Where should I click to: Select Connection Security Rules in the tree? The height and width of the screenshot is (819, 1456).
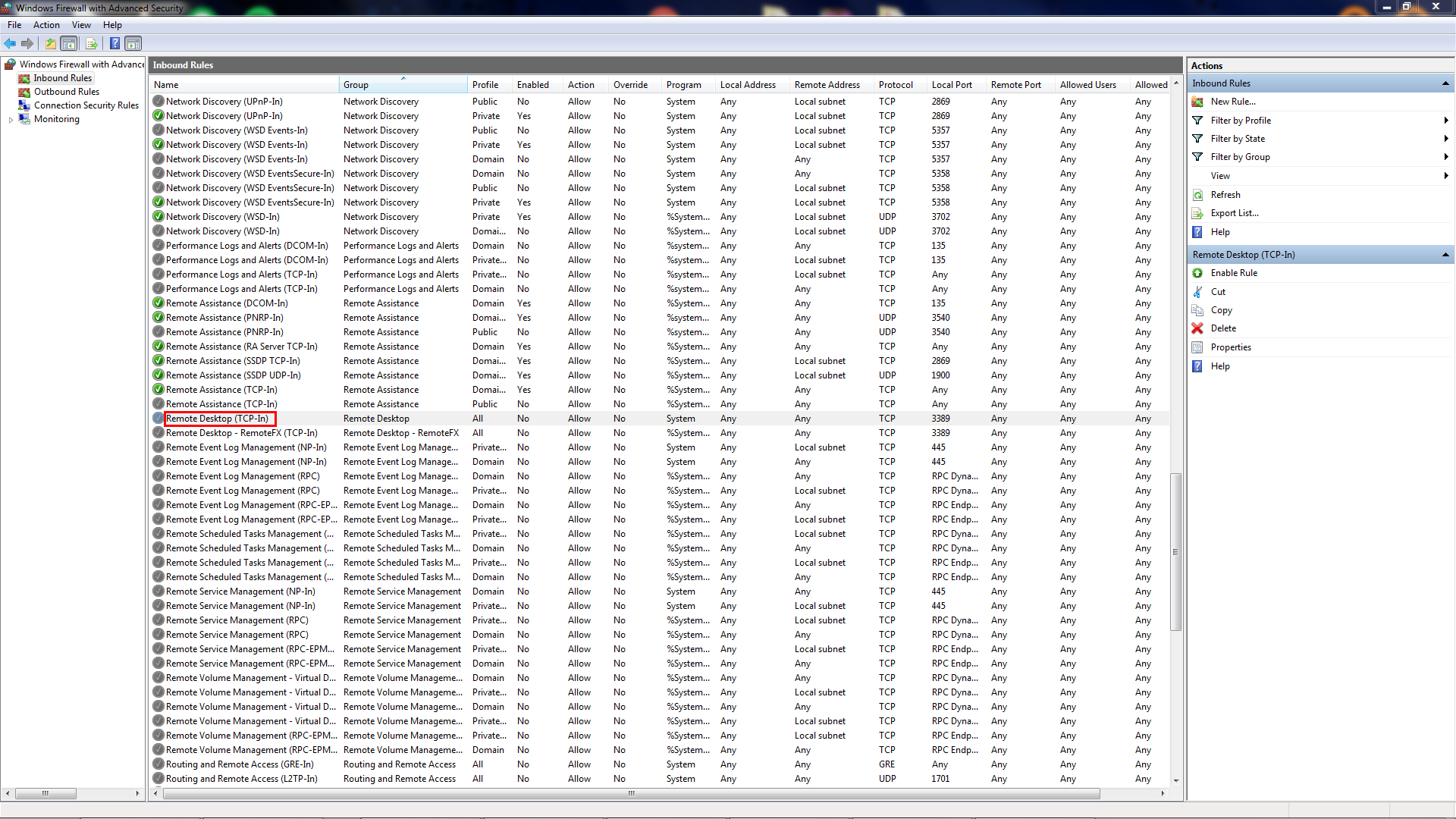pos(86,105)
